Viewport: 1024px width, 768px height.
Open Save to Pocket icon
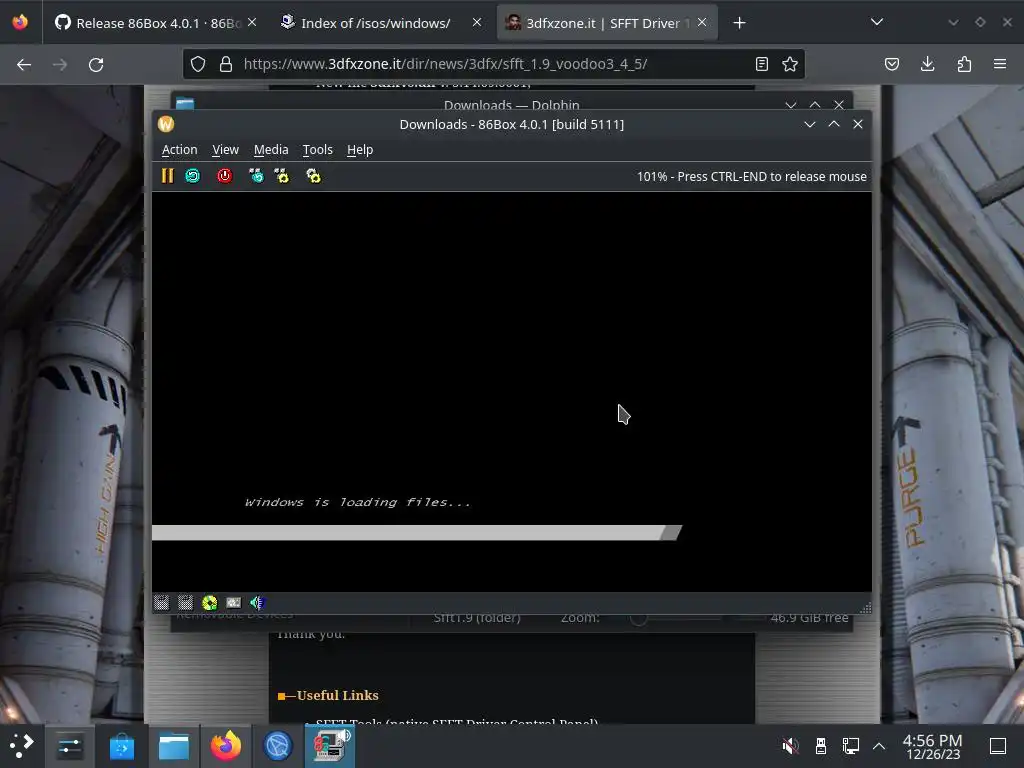[x=891, y=64]
